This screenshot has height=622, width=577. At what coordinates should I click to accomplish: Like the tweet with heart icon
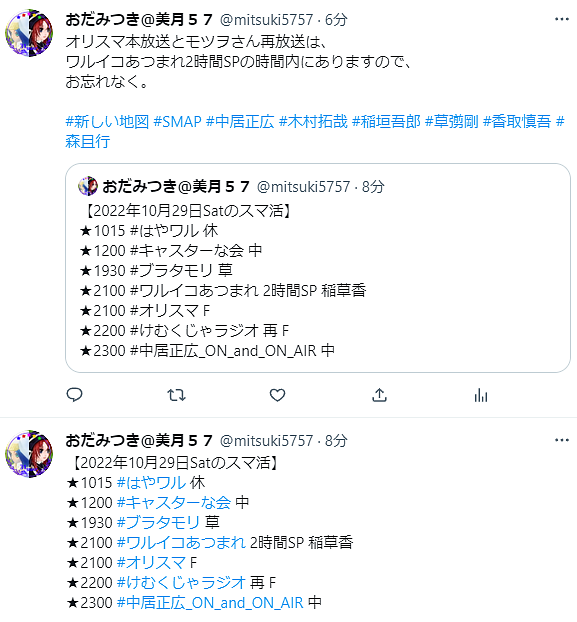[277, 395]
